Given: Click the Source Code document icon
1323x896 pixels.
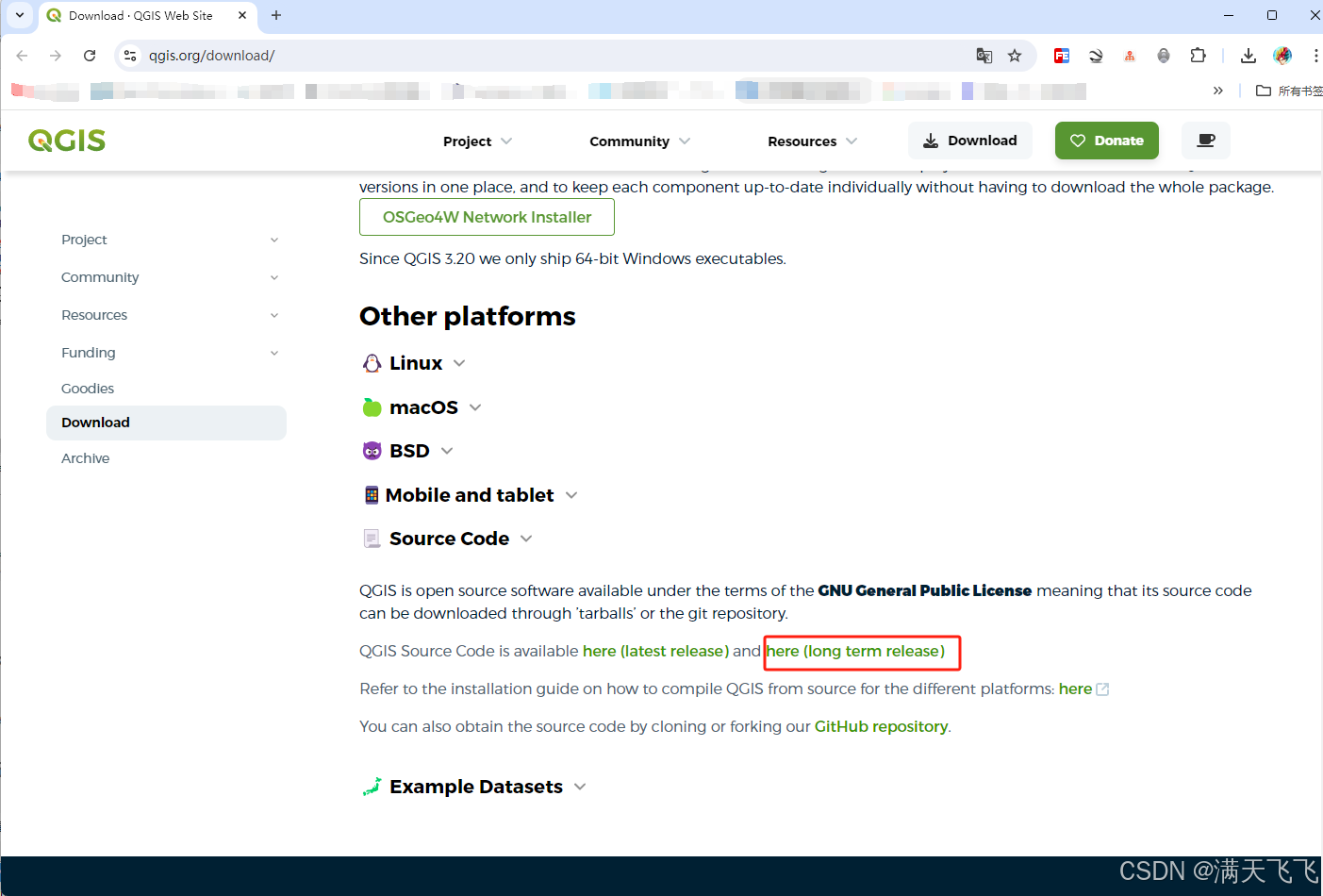Looking at the screenshot, I should point(372,539).
